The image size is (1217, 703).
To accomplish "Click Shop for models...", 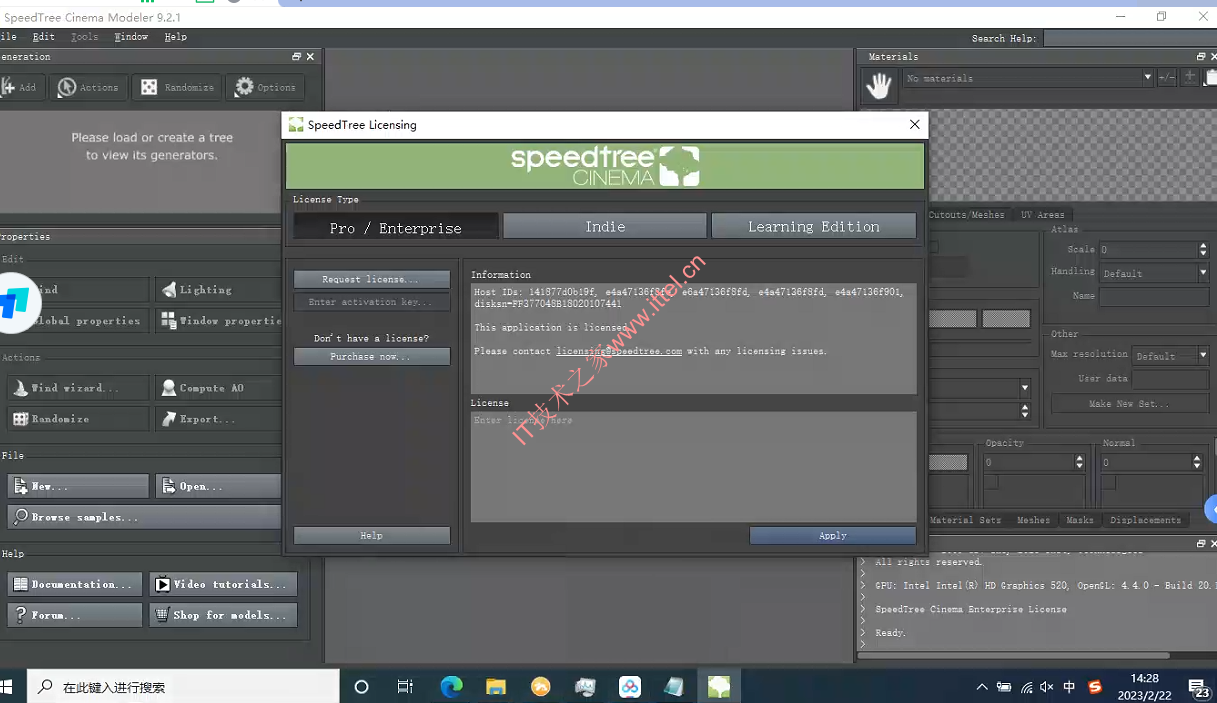I will click(x=223, y=615).
